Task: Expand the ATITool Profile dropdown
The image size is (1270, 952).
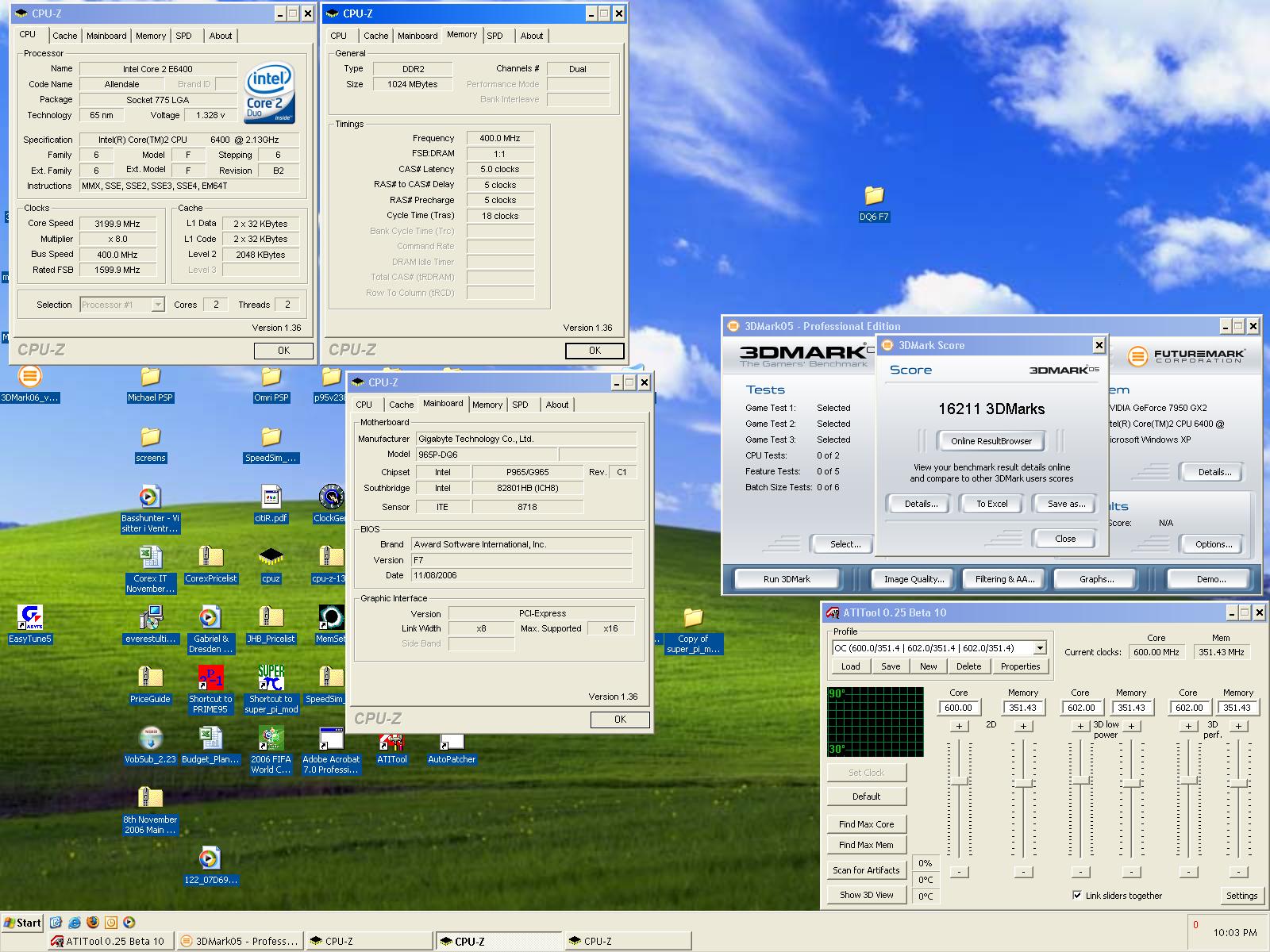Action: click(1040, 648)
